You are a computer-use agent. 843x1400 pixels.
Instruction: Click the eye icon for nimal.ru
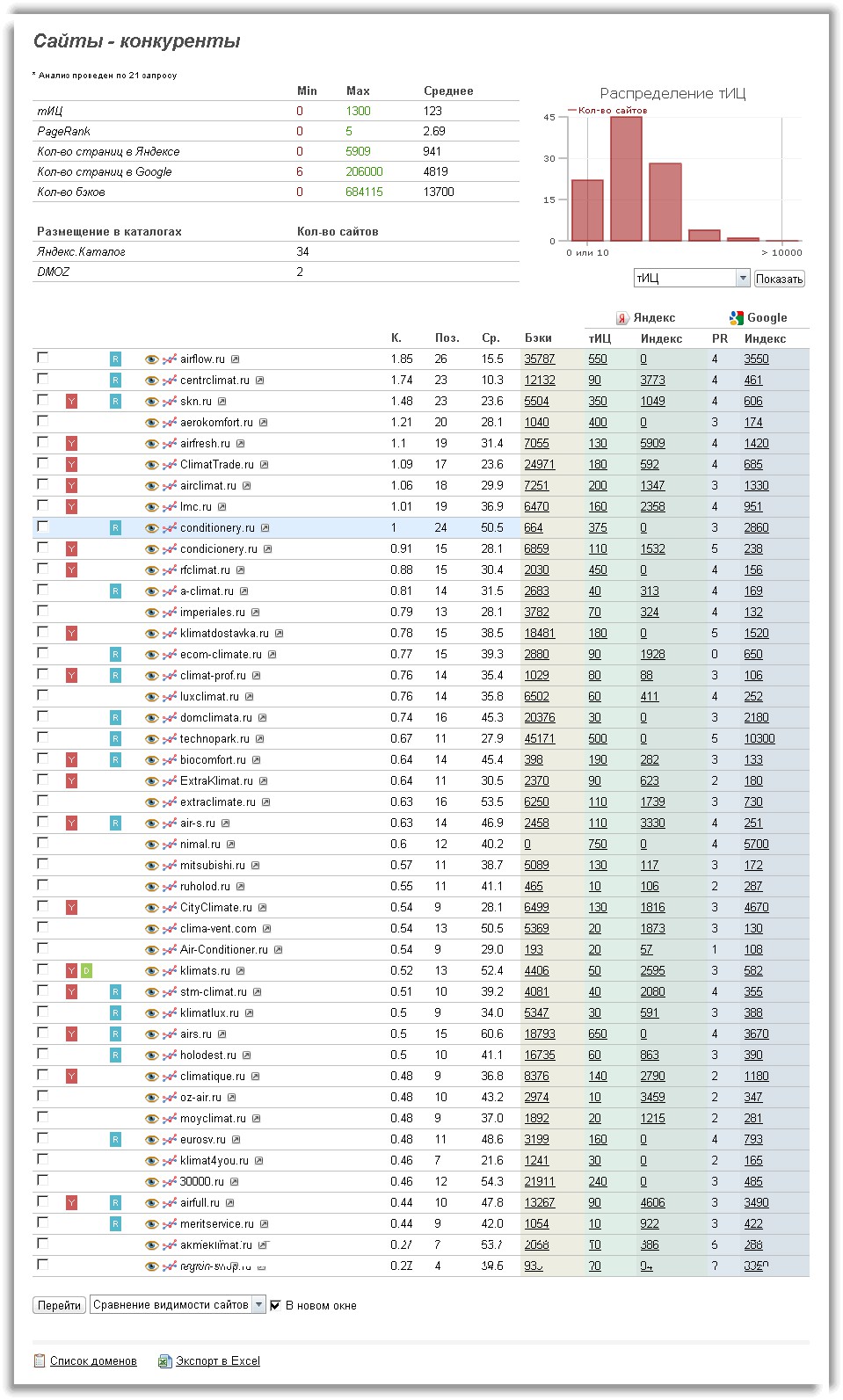pos(151,845)
